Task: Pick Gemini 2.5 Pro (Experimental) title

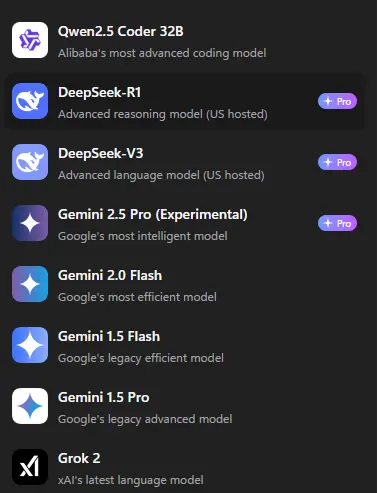Action: [x=153, y=214]
